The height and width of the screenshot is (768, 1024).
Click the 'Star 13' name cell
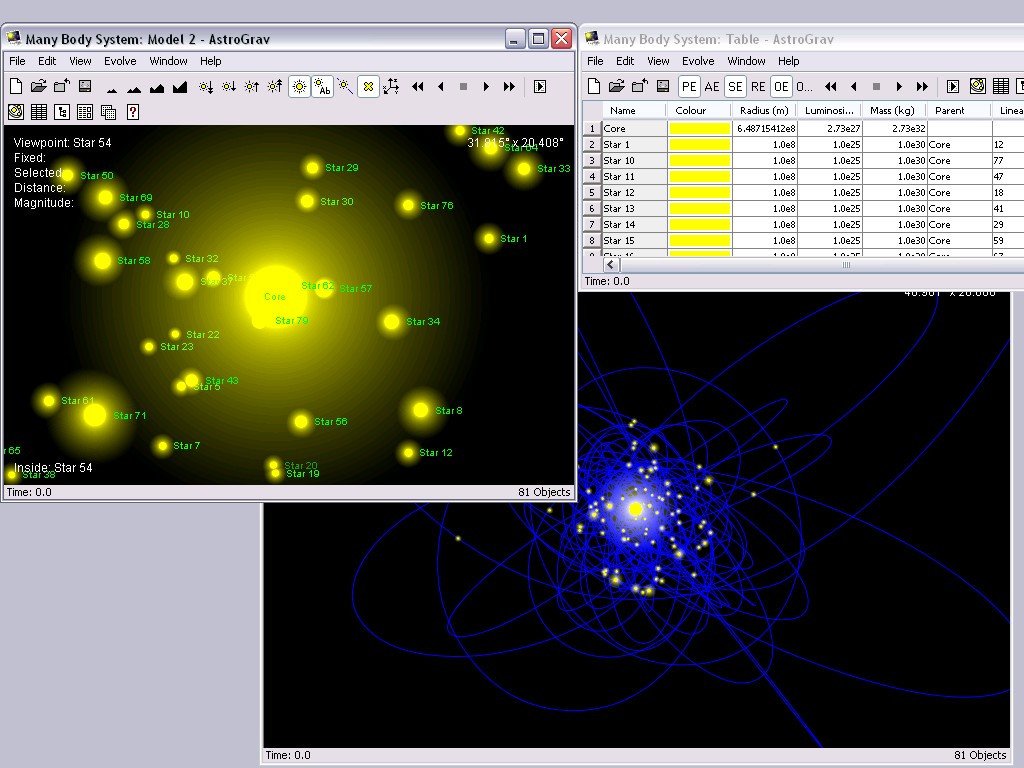[634, 209]
